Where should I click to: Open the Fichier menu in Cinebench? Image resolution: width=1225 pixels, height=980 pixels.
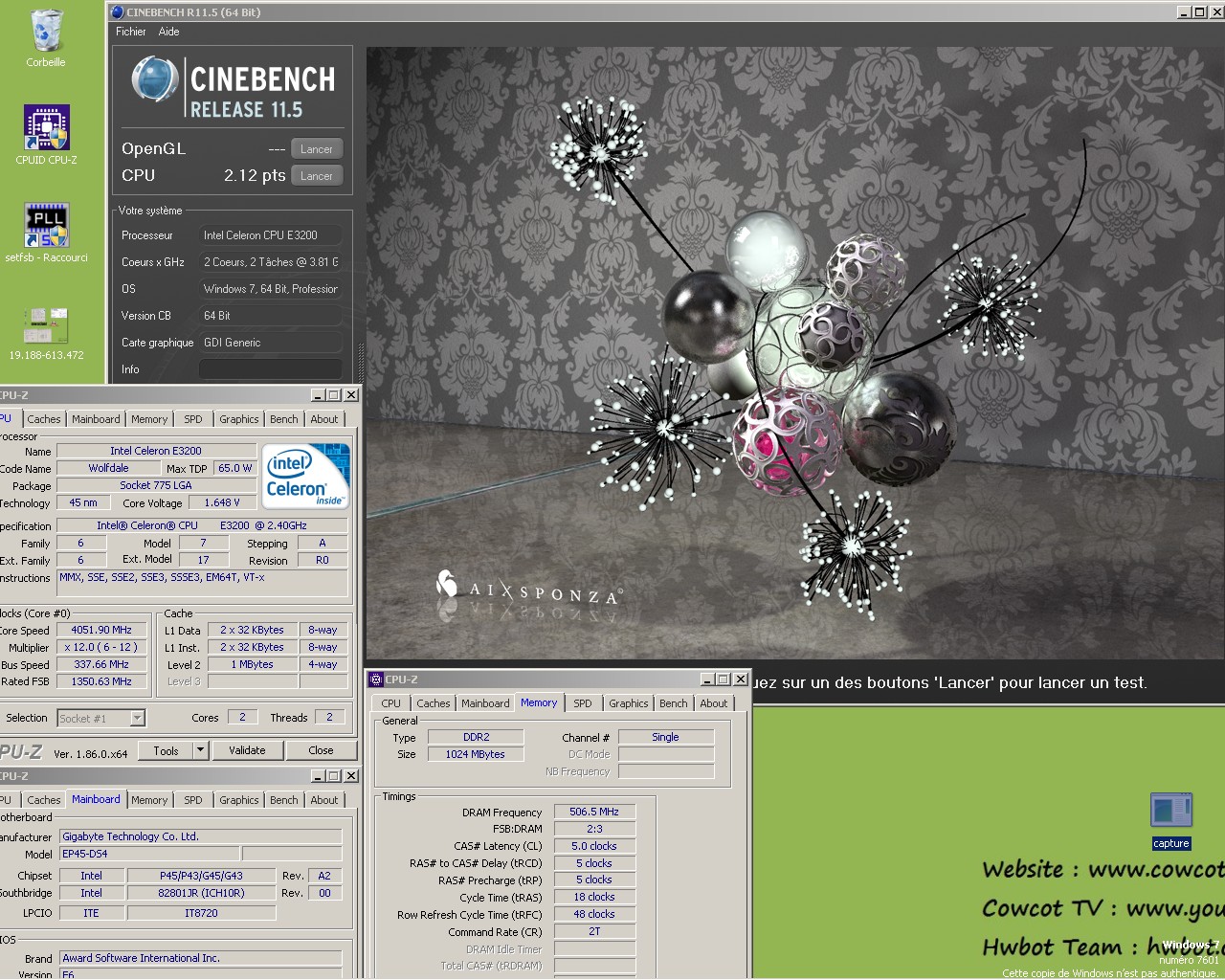pos(131,32)
